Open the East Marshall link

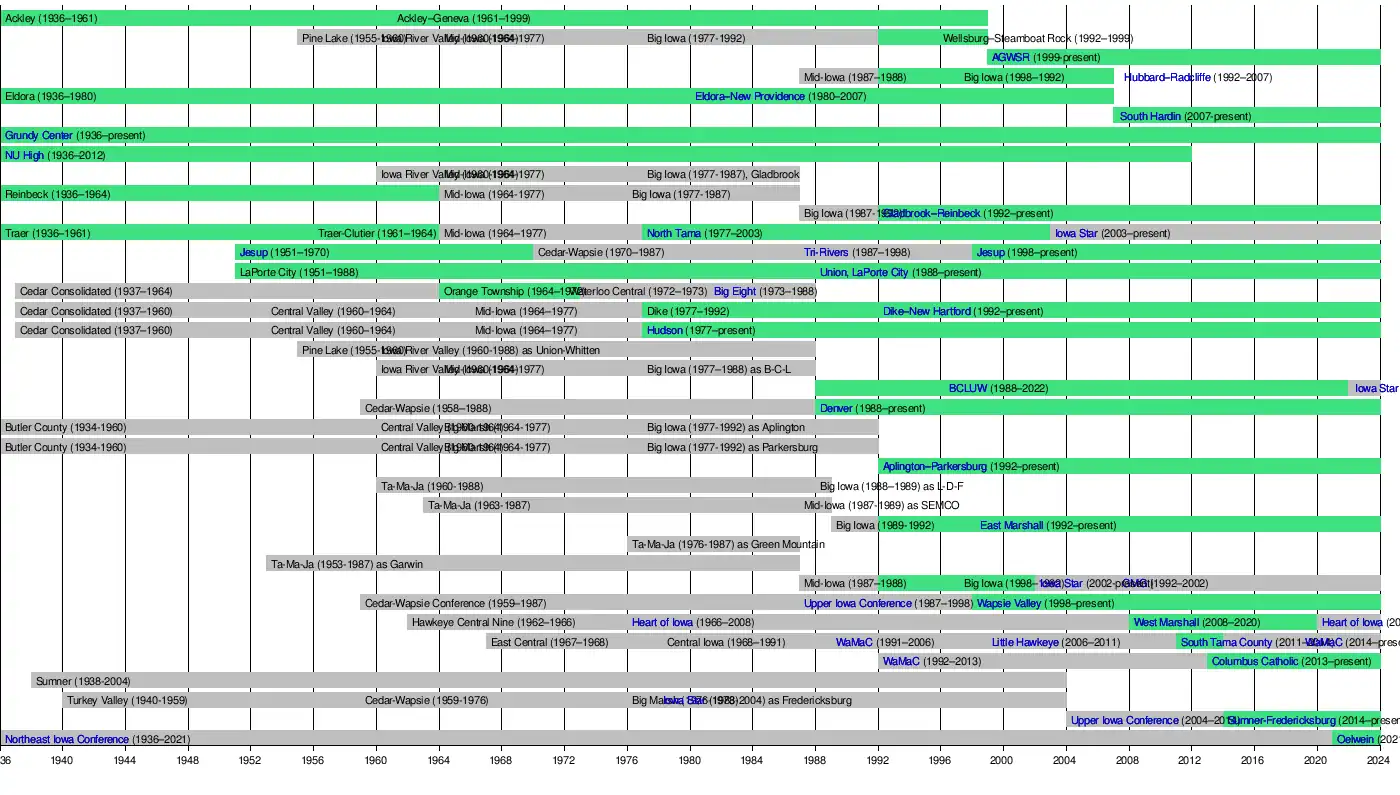[1011, 525]
